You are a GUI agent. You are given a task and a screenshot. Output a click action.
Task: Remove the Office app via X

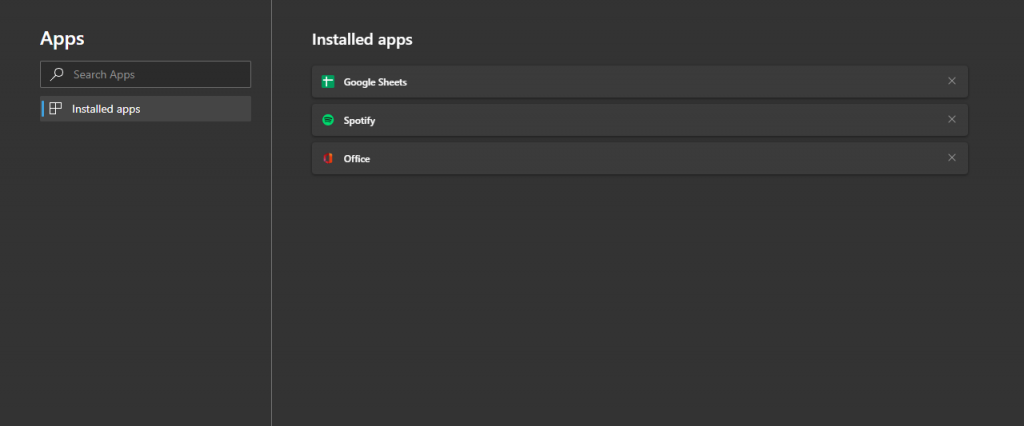[x=952, y=157]
